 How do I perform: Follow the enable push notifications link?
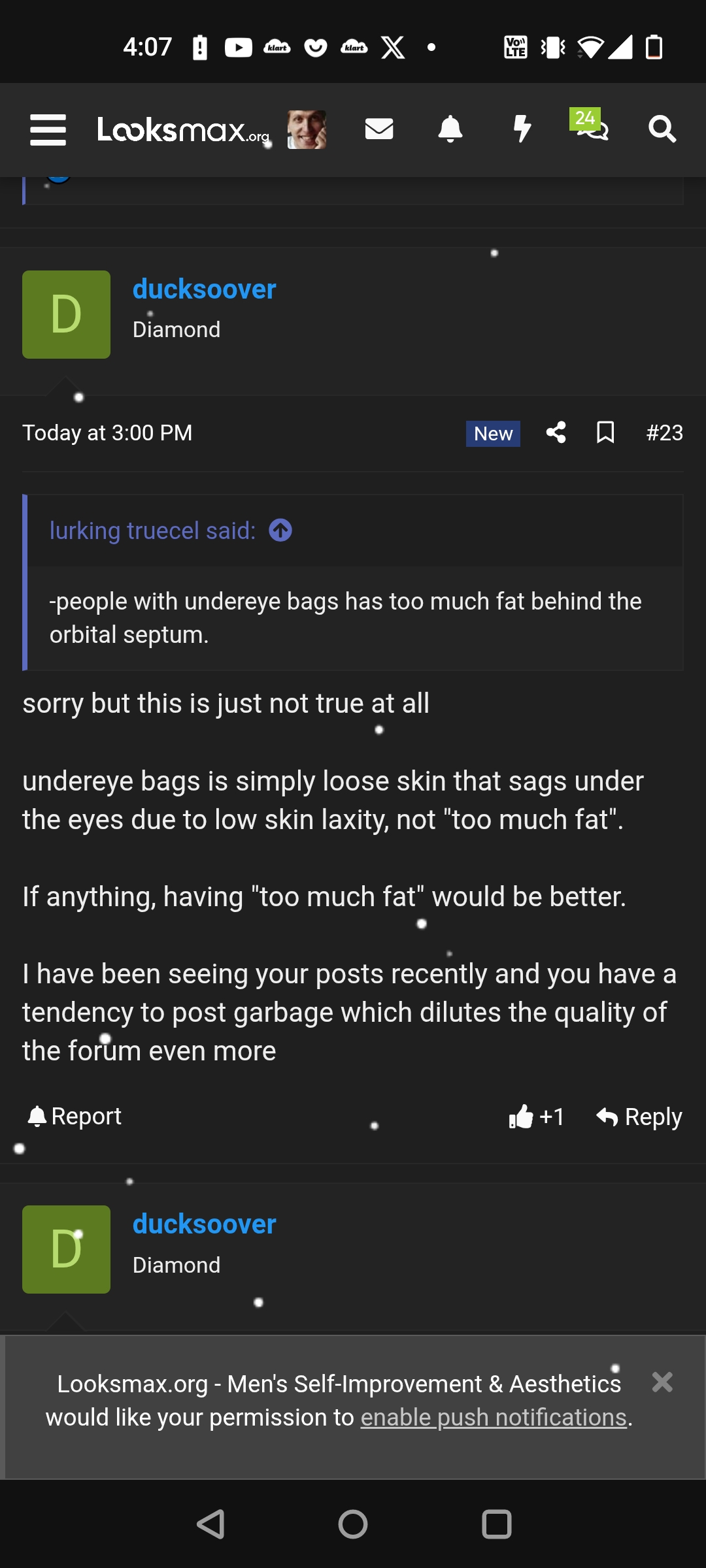click(x=493, y=1417)
